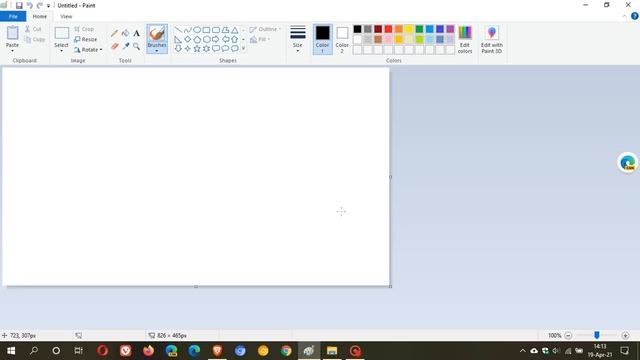Click the Crop button
The height and width of the screenshot is (360, 640).
coord(84,29)
